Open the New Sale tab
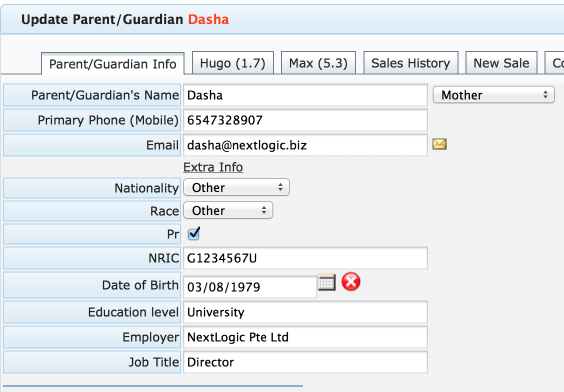This screenshot has width=564, height=392. click(x=501, y=63)
